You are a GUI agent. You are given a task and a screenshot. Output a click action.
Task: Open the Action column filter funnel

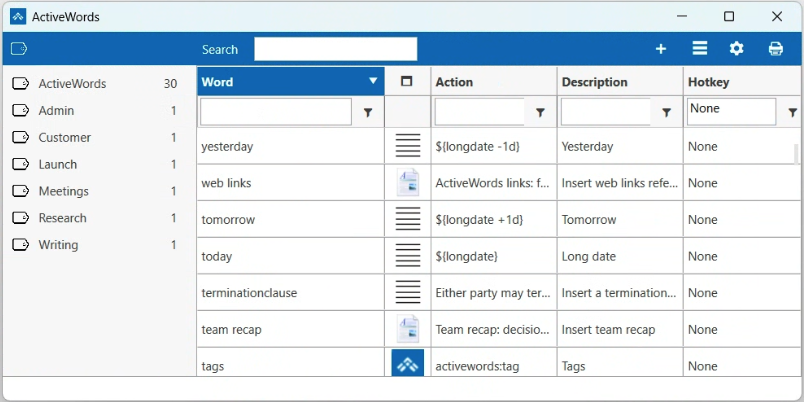[540, 113]
